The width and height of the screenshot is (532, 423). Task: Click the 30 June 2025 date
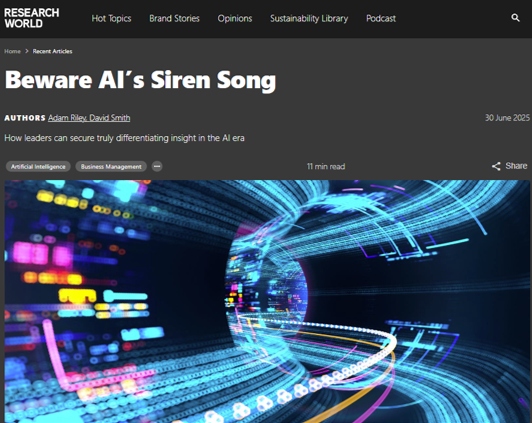coord(507,118)
